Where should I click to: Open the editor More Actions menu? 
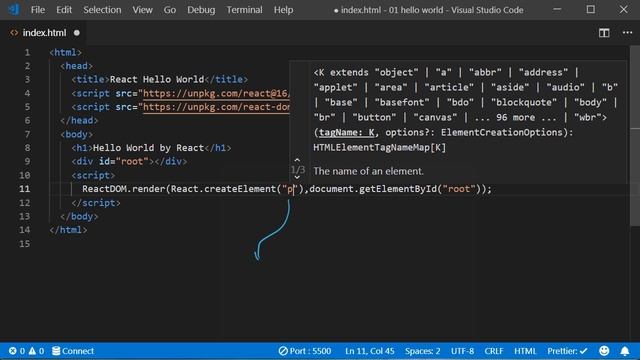pos(627,33)
